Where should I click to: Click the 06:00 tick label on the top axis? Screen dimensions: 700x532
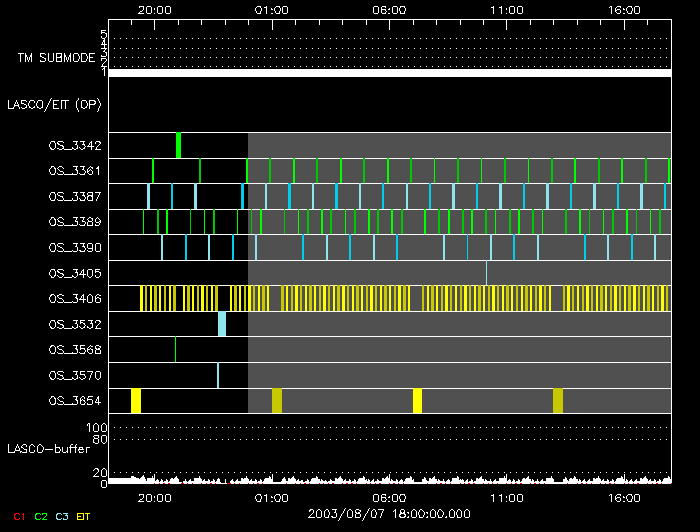click(389, 9)
